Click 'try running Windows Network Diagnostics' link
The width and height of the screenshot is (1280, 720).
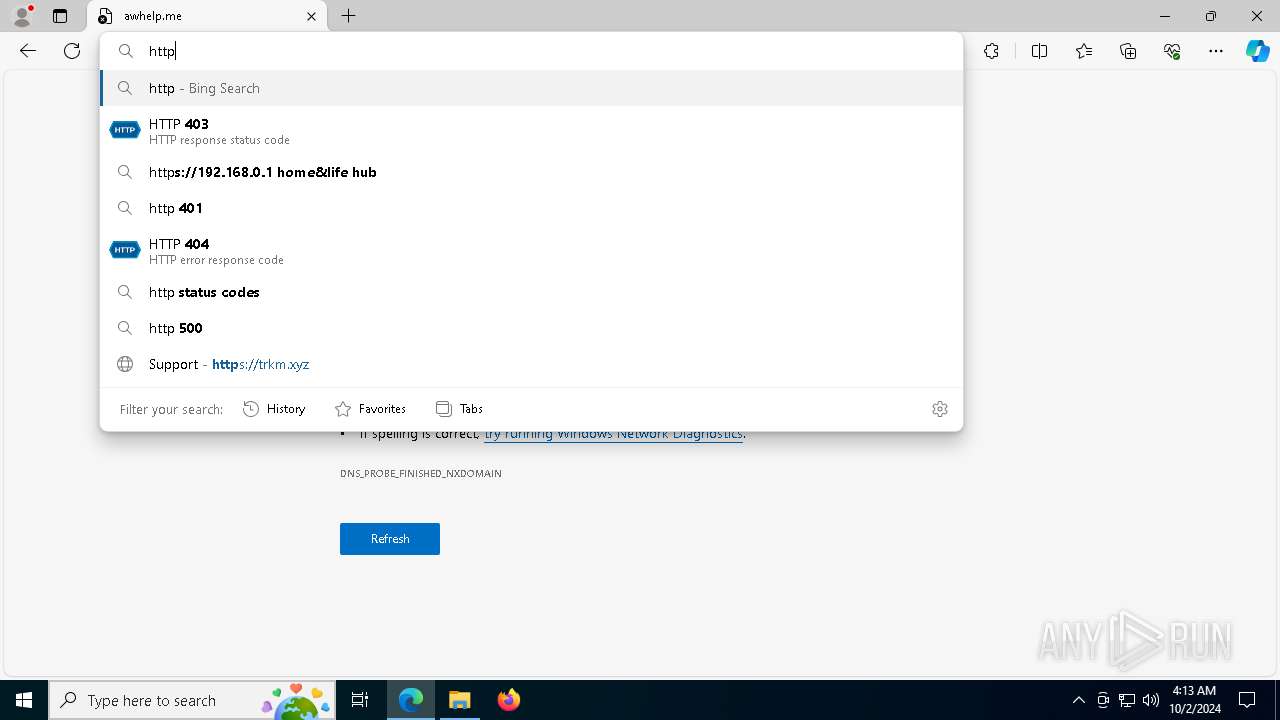tap(613, 434)
